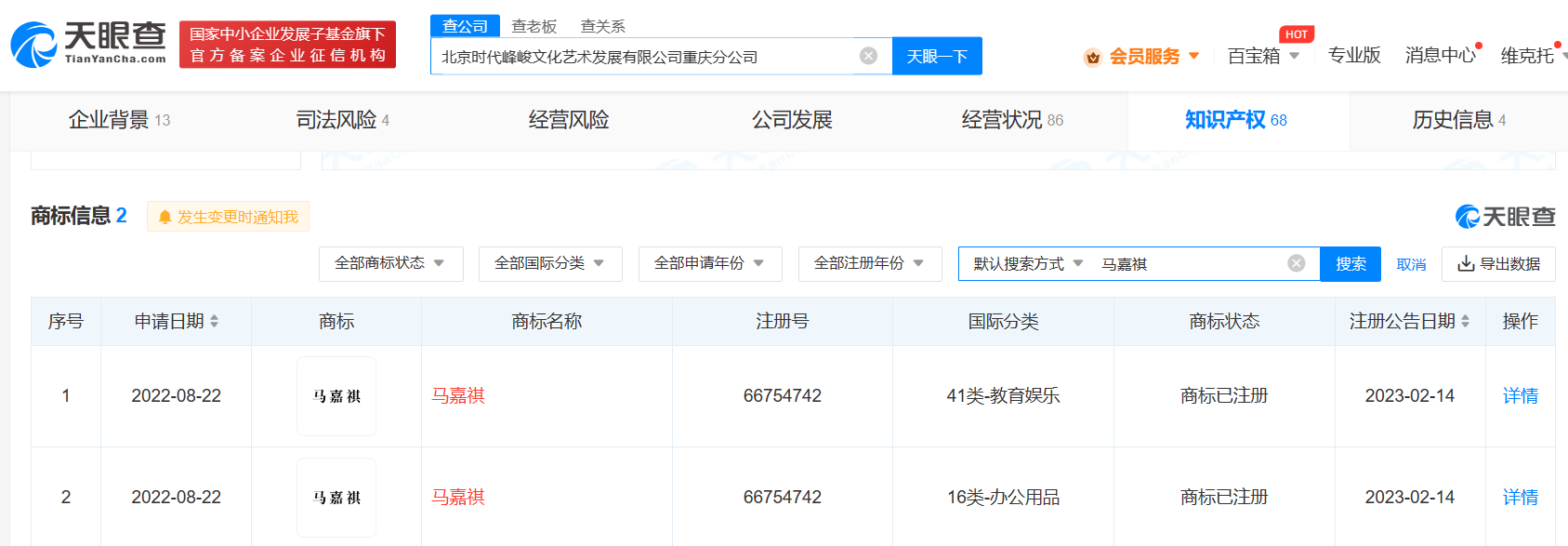Select the 知识产权 tab

pos(1236,120)
